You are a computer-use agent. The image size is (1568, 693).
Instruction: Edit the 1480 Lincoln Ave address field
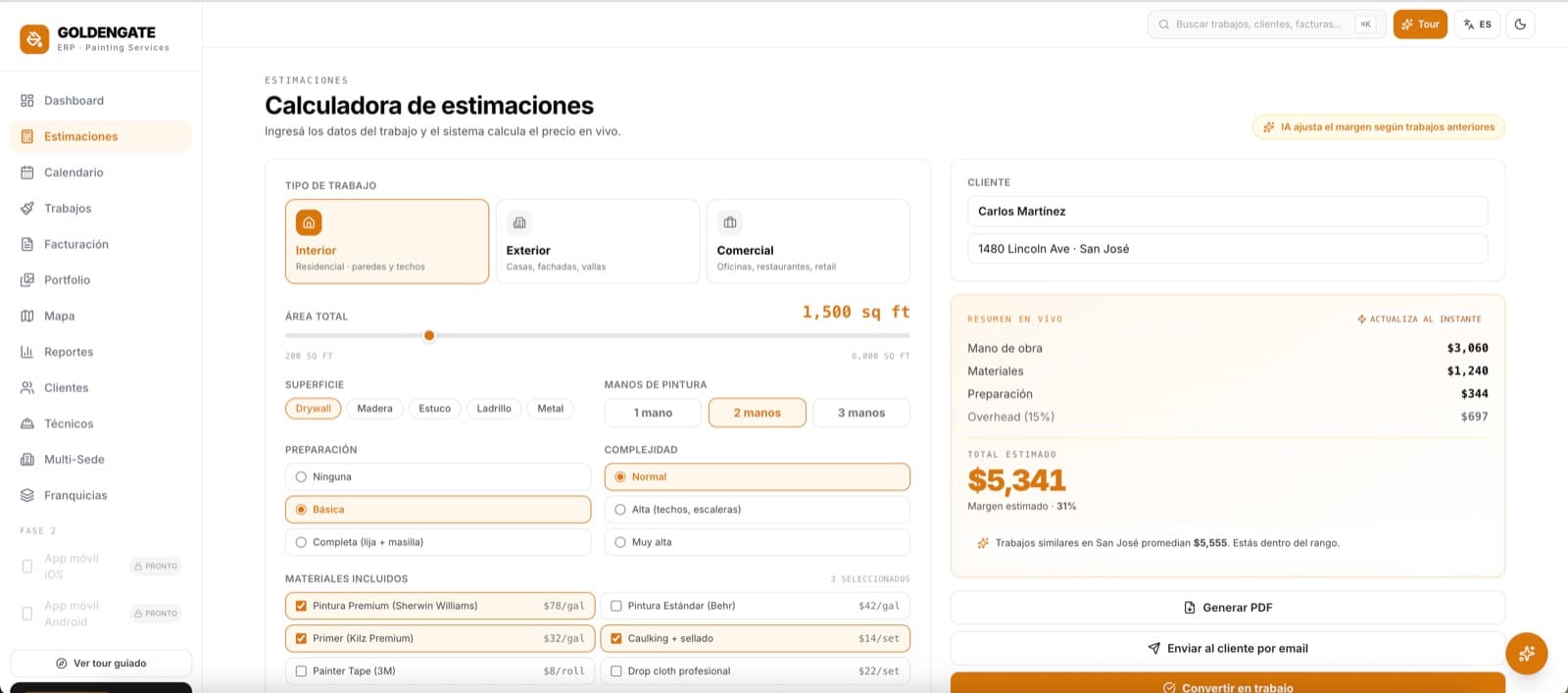(x=1228, y=249)
